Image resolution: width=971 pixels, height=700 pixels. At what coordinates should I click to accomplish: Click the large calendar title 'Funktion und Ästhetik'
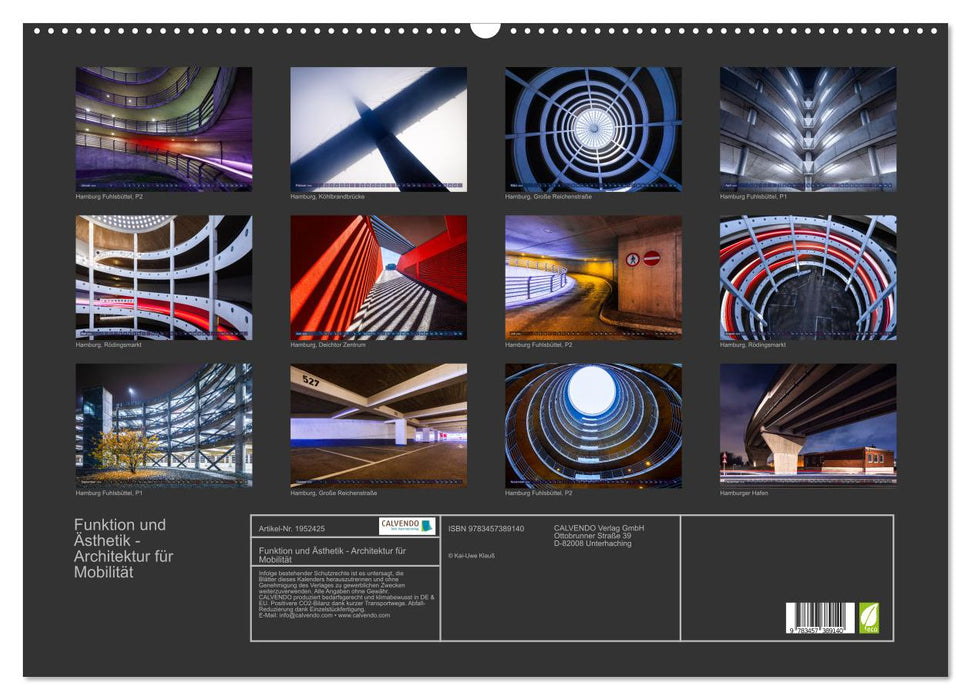tap(121, 548)
